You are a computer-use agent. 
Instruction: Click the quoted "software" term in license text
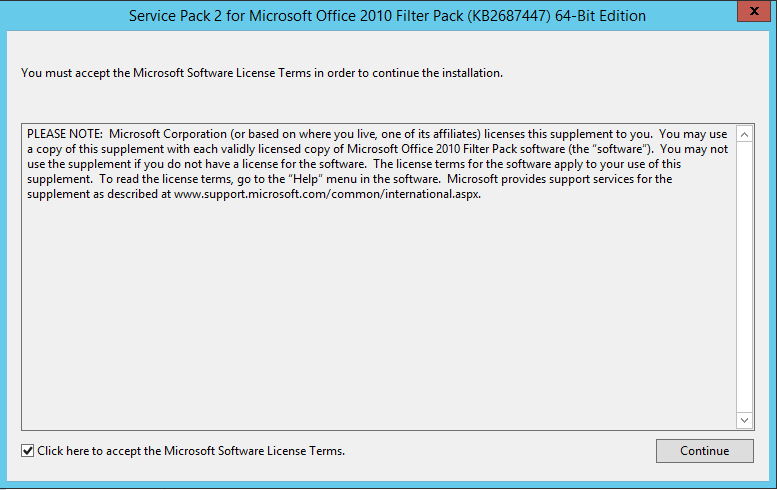(619, 149)
